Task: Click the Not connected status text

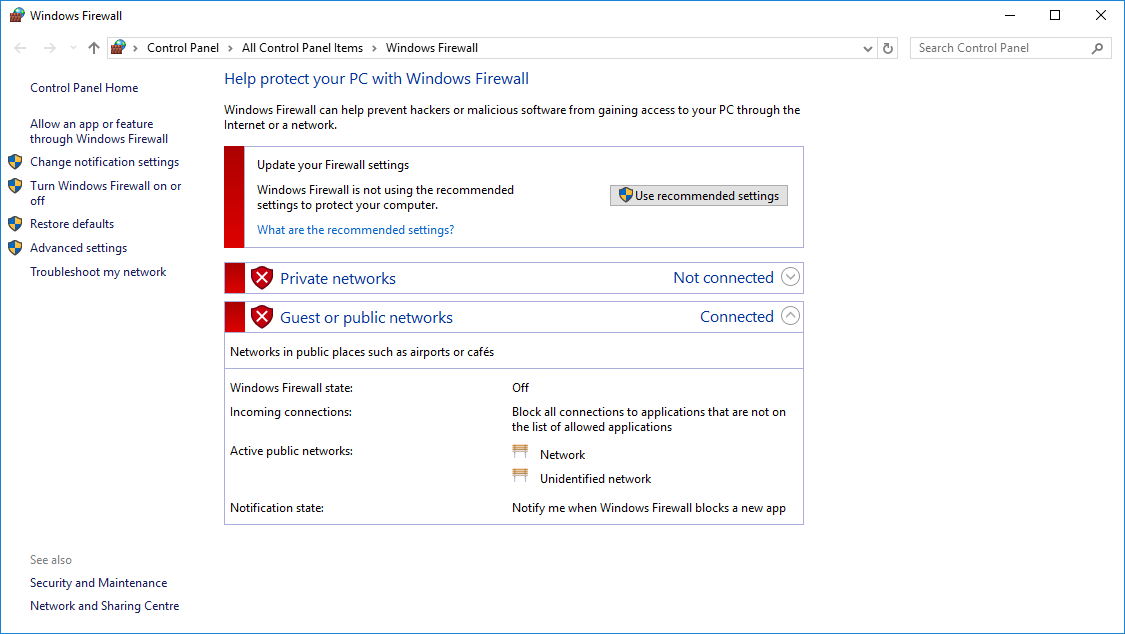Action: [723, 278]
